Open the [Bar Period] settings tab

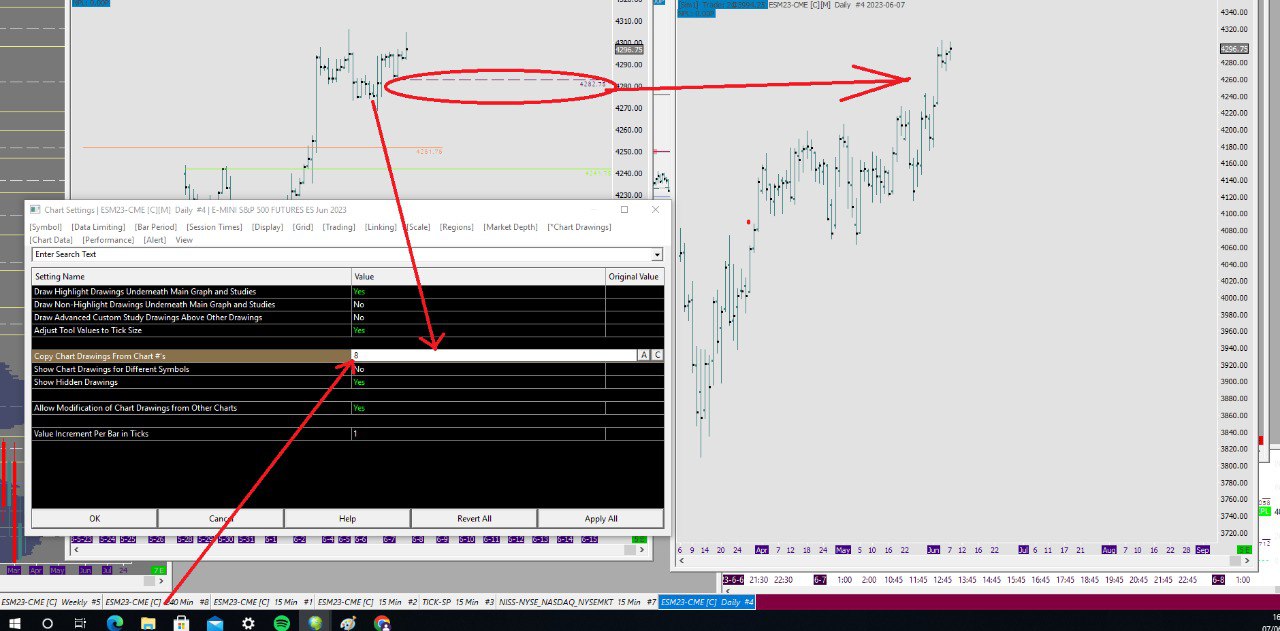pos(156,227)
